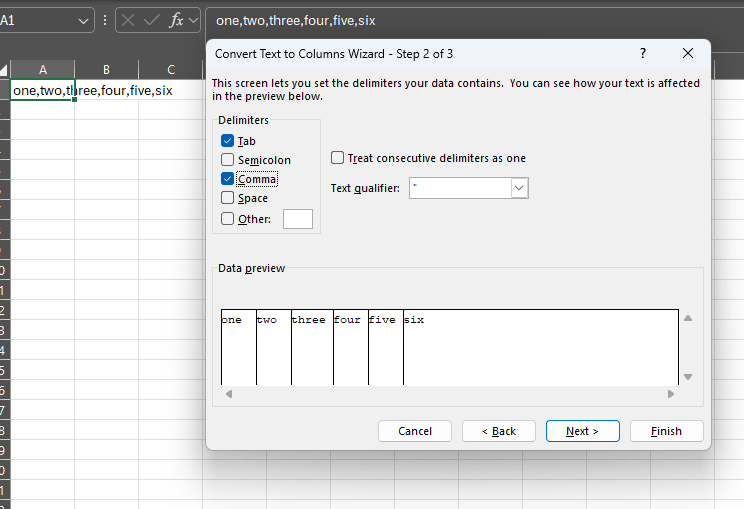Viewport: 744px width, 509px height.
Task: Click the data preview scroll left arrow
Action: click(x=229, y=394)
